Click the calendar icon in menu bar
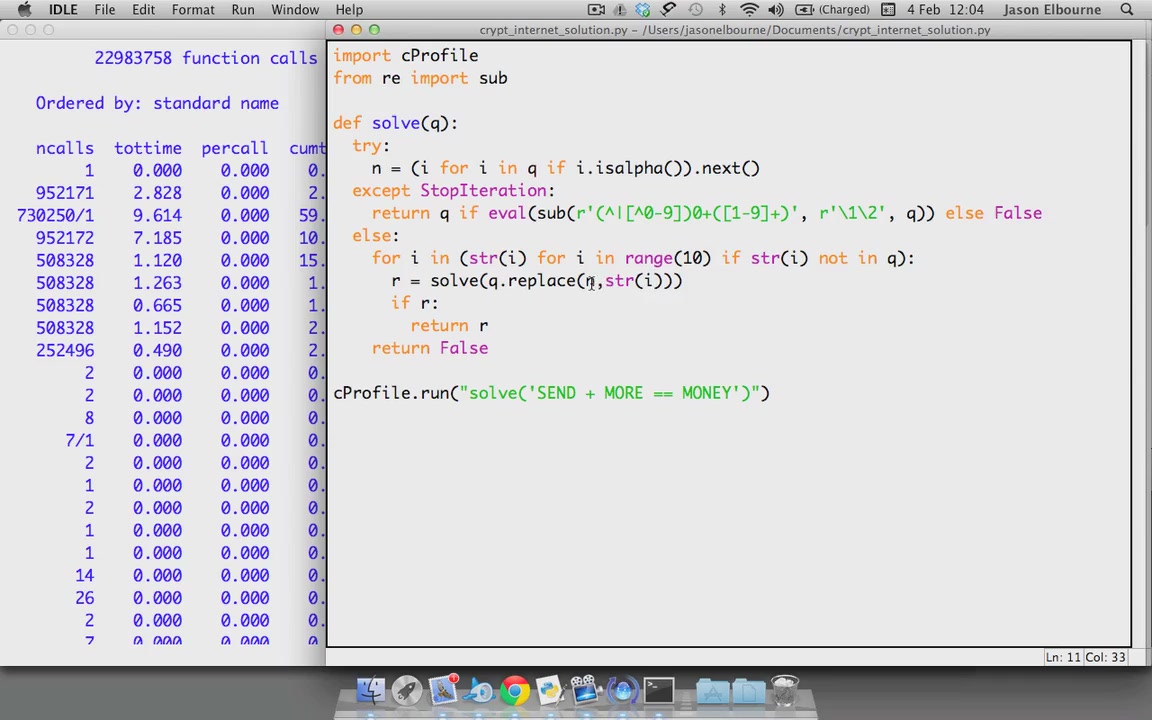Viewport: 1152px width, 720px height. [x=888, y=10]
